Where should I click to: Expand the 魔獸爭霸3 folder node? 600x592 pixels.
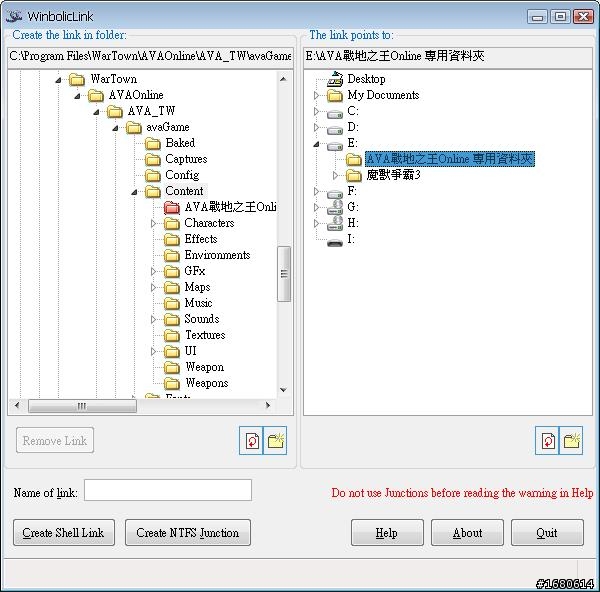tap(335, 175)
